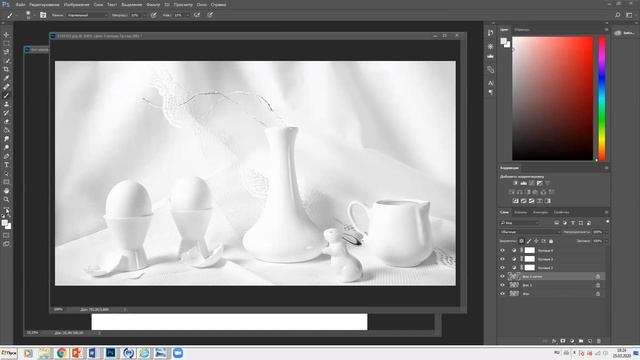Image resolution: width=640 pixels, height=360 pixels.
Task: Toggle lock all padlock icon
Action: (551, 241)
